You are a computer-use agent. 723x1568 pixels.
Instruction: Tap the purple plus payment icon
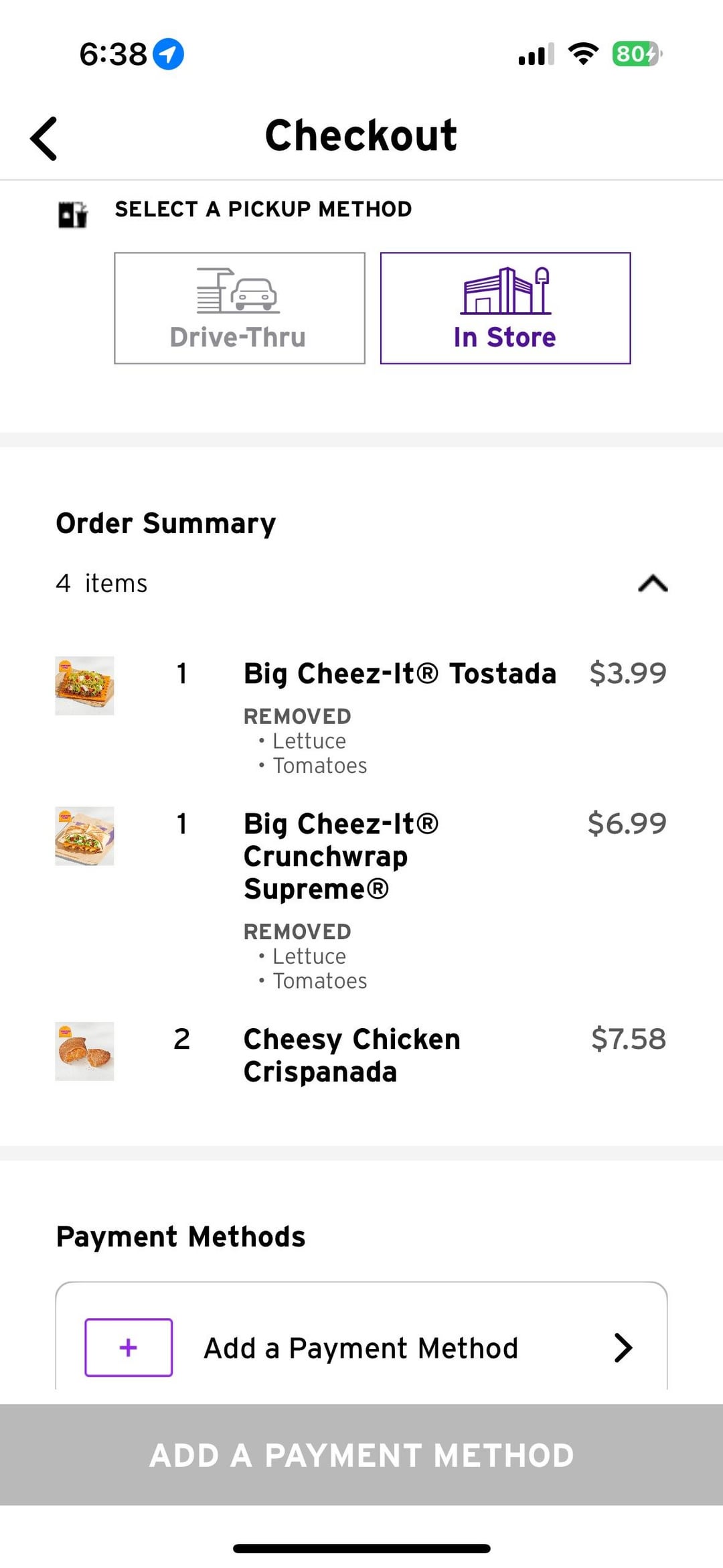[129, 1347]
